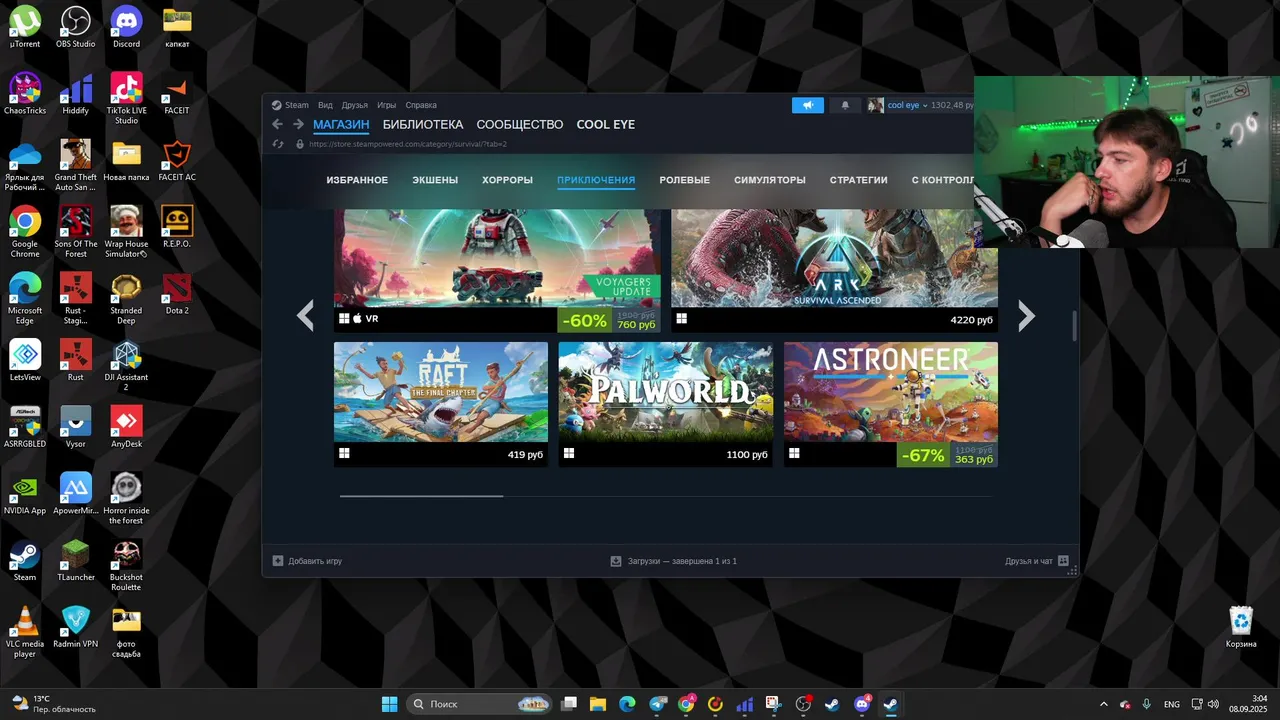Open Друзья и чат panel

point(1037,561)
